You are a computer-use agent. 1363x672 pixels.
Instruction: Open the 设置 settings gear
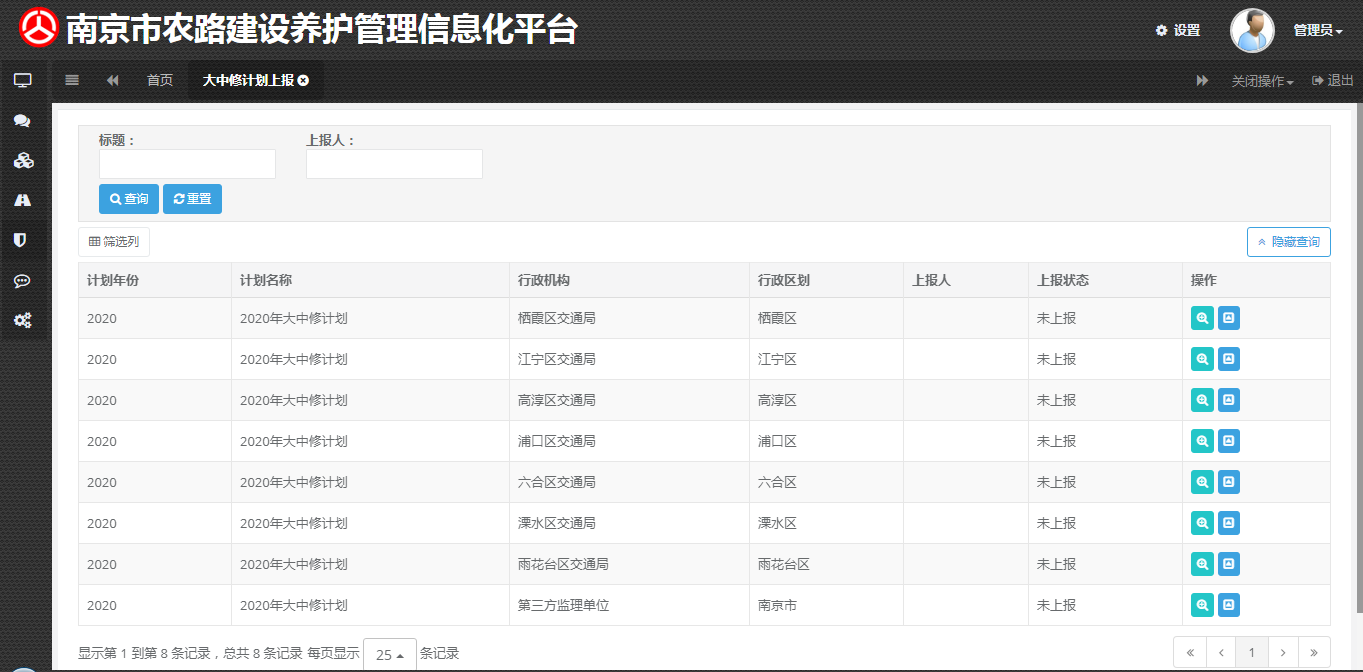(1178, 30)
